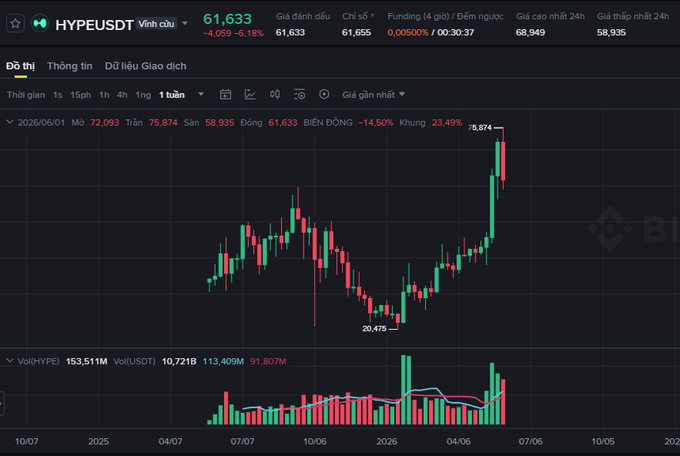Click the hexagon chart settings icon

tap(324, 94)
